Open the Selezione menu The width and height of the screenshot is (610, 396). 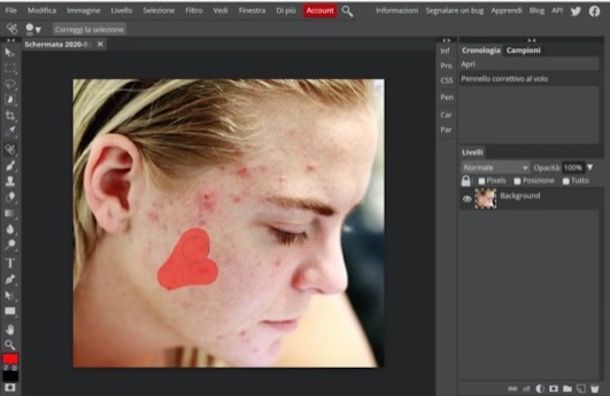click(158, 11)
